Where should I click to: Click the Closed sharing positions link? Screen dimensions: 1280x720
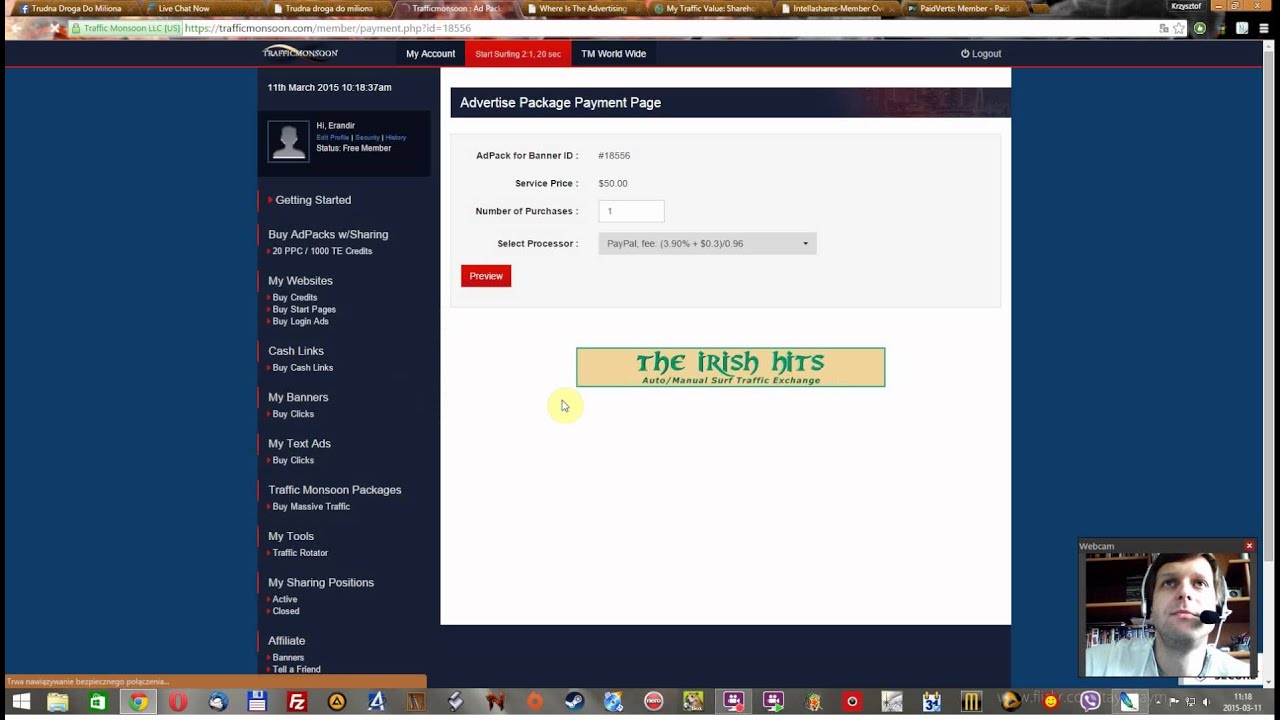[x=286, y=611]
